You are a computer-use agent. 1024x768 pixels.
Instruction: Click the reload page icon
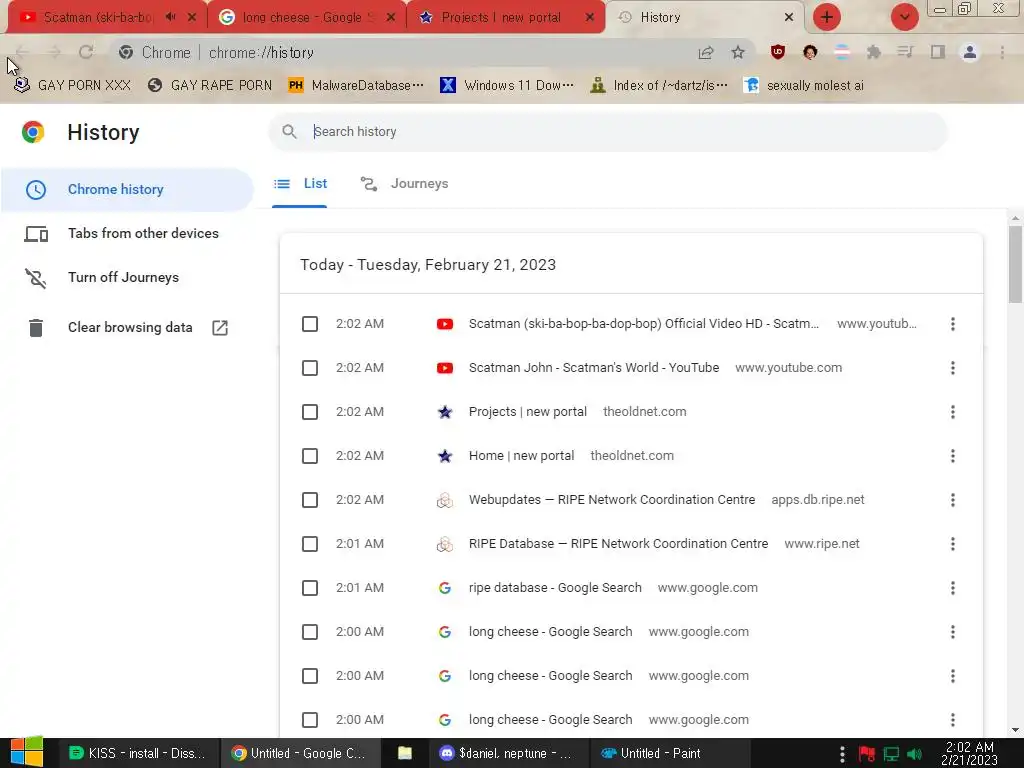click(x=86, y=52)
